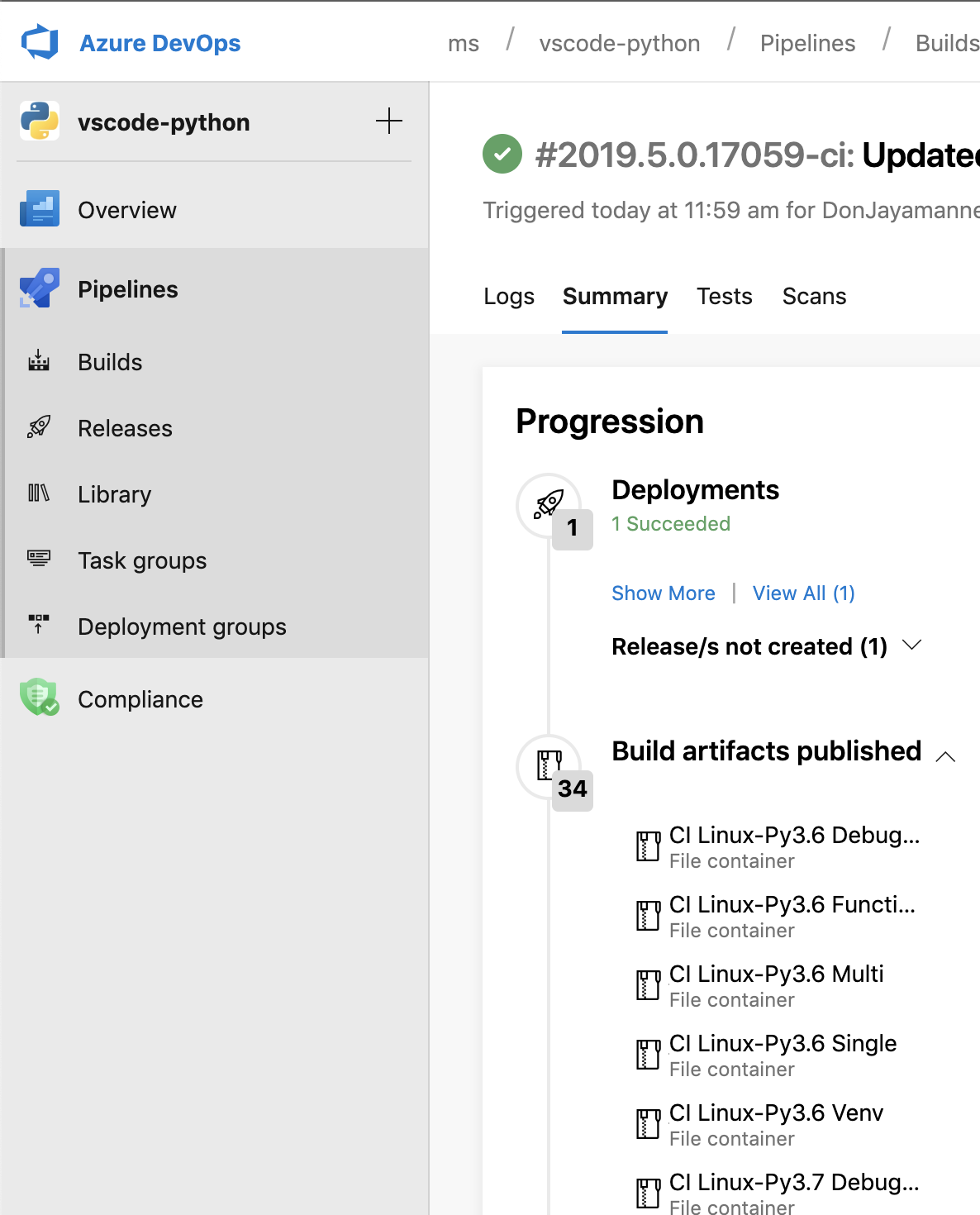The image size is (980, 1215).
Task: Select Task groups in sidebar
Action: click(x=141, y=560)
